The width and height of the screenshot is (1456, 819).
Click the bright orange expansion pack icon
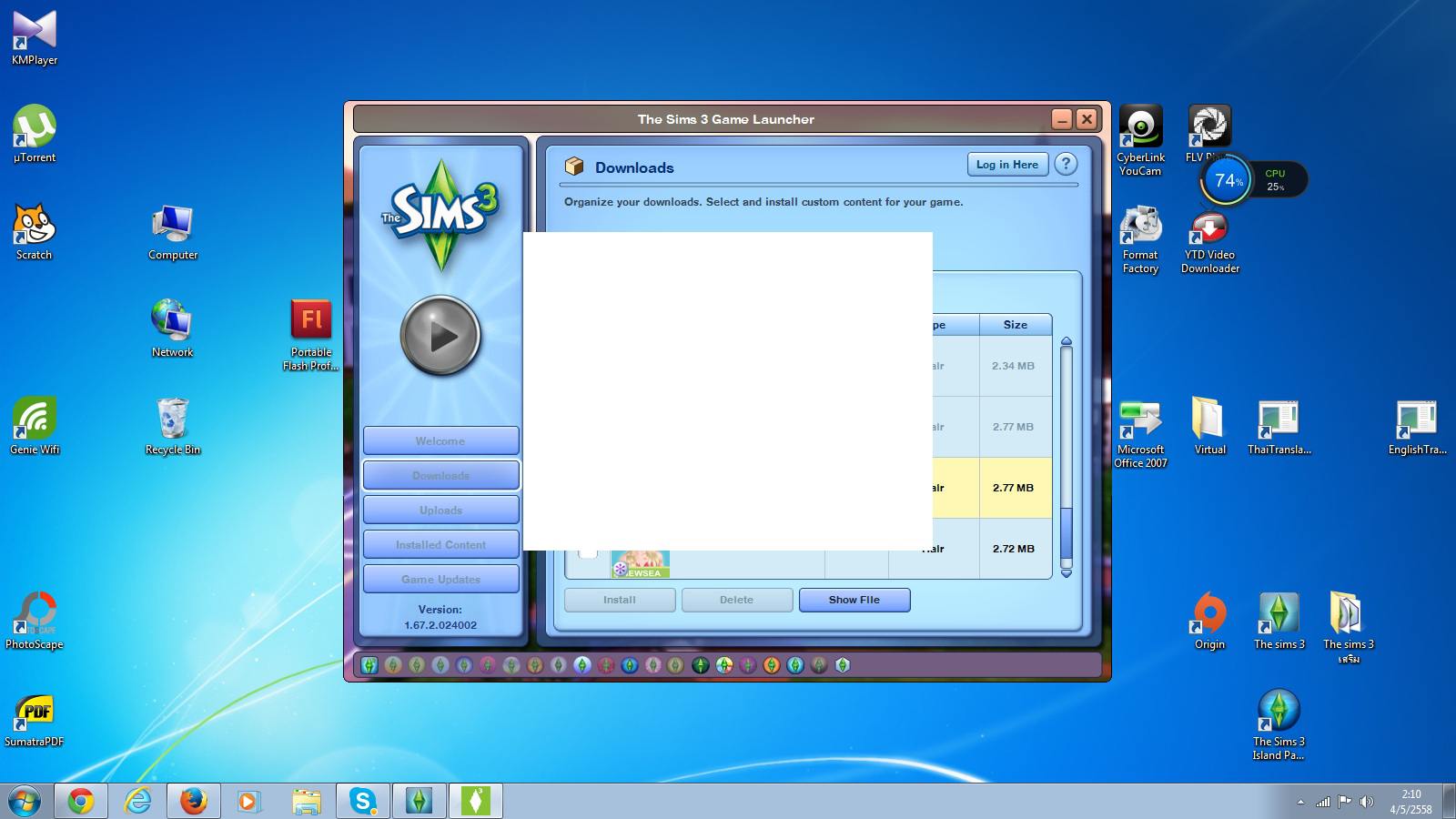(x=771, y=665)
